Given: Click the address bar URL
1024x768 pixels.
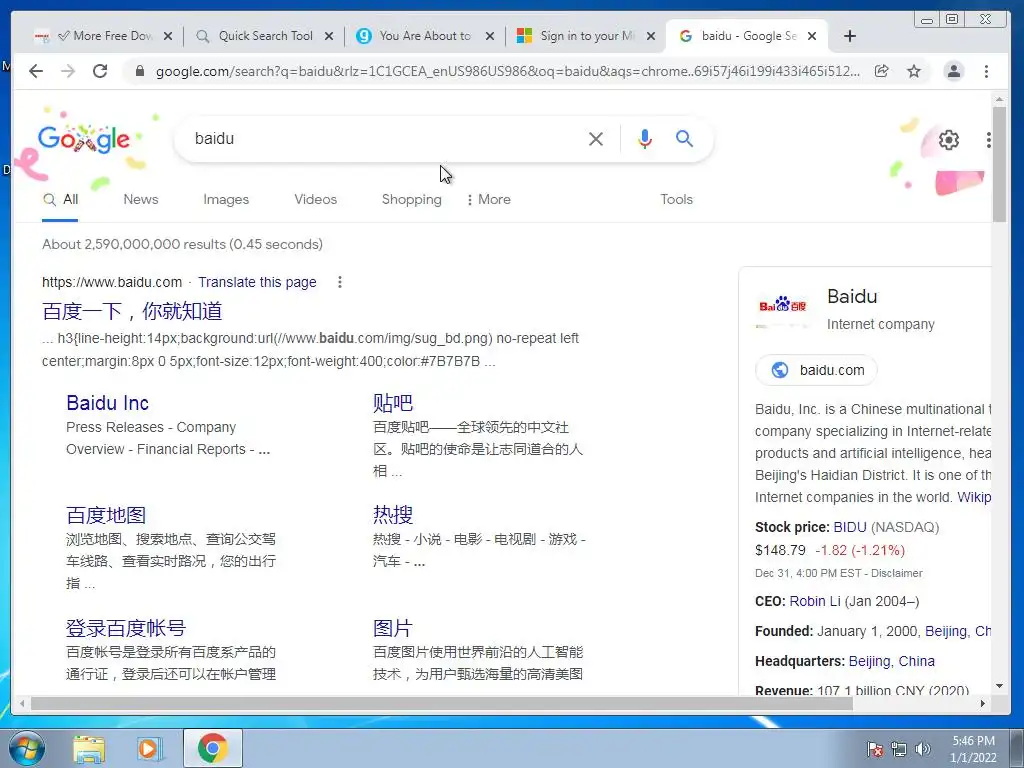Looking at the screenshot, I should [507, 71].
